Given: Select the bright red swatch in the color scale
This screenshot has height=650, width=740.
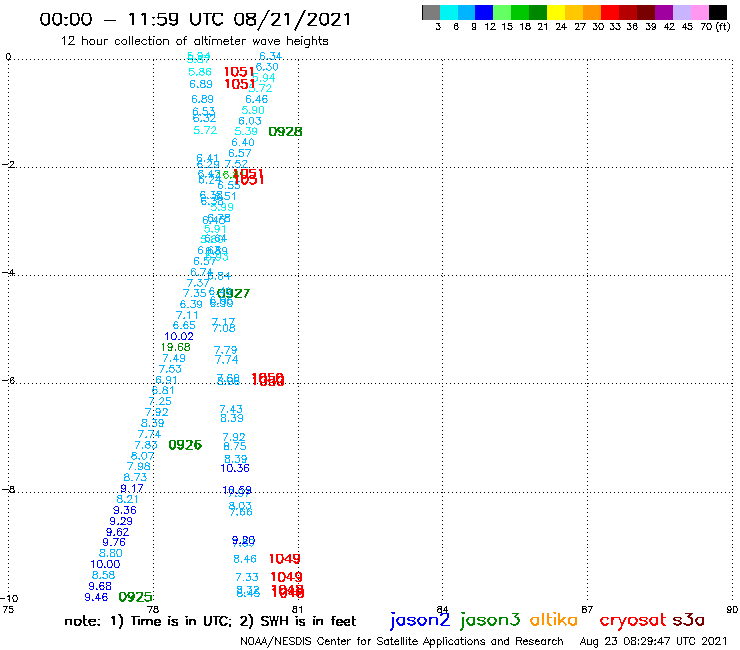Looking at the screenshot, I should click(x=610, y=12).
